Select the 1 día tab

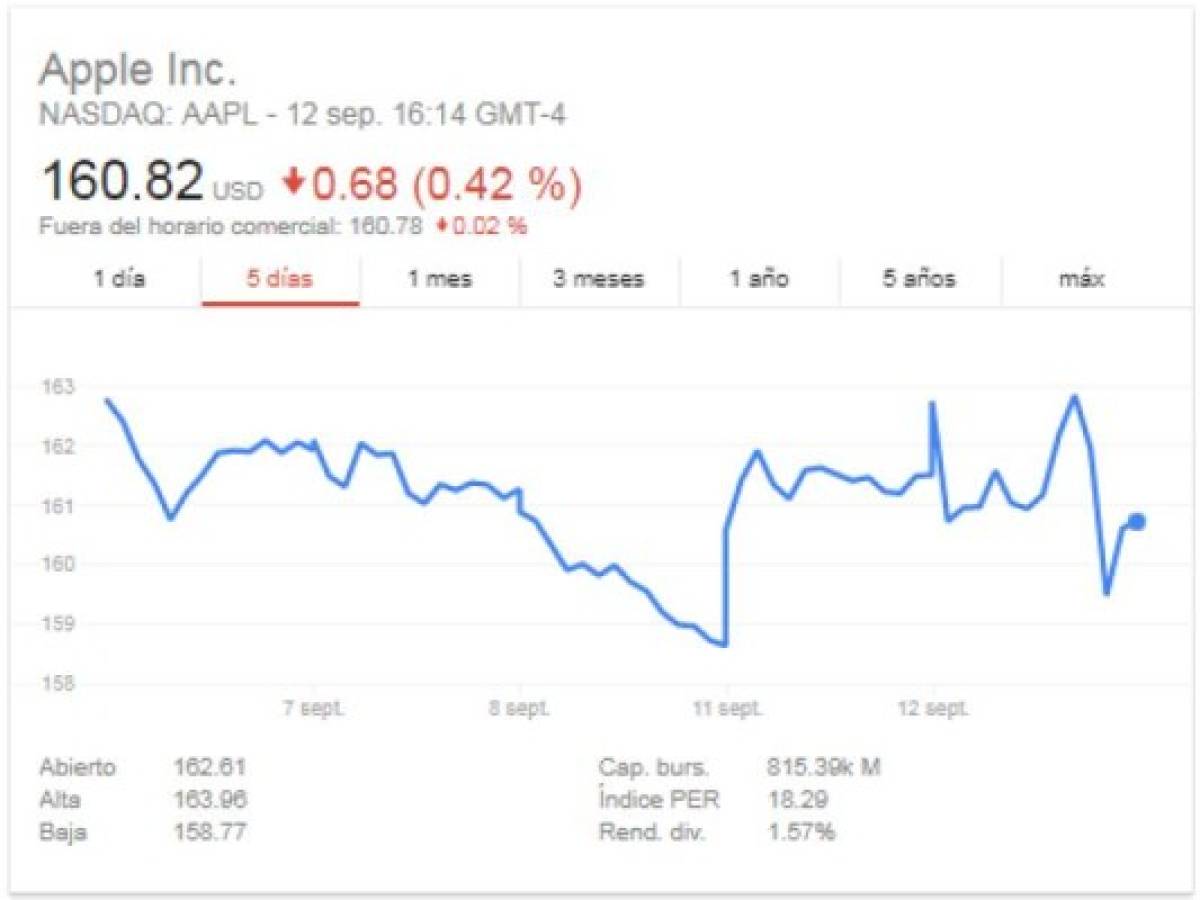[x=120, y=279]
